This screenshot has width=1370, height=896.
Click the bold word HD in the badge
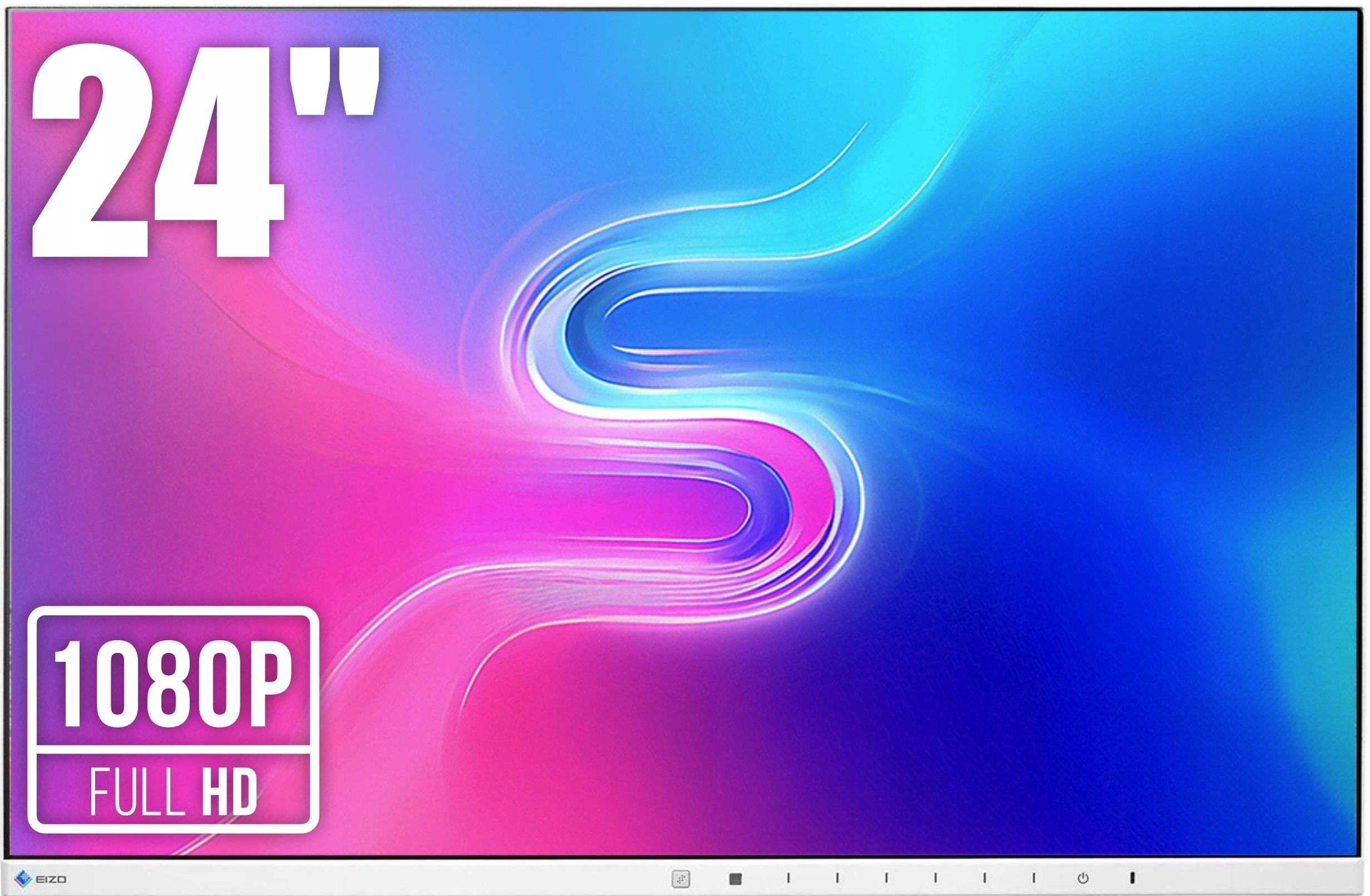click(x=229, y=793)
